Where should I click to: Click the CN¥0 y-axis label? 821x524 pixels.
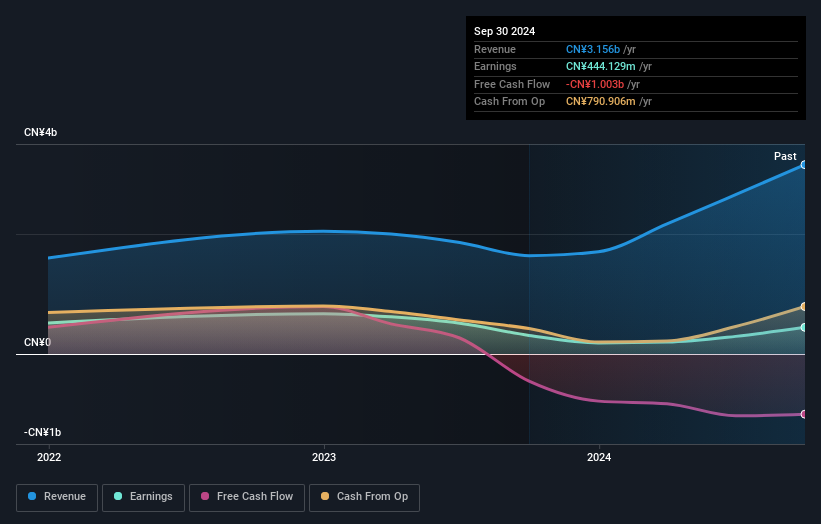(x=37, y=342)
